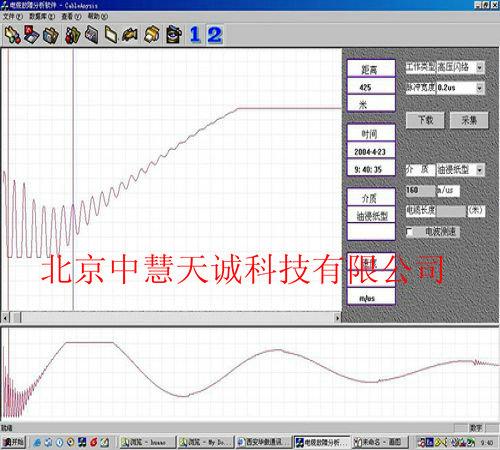Screen dimensions: 500x450
Task: Click the 油浸纸型 value in left info box
Action: (x=371, y=215)
